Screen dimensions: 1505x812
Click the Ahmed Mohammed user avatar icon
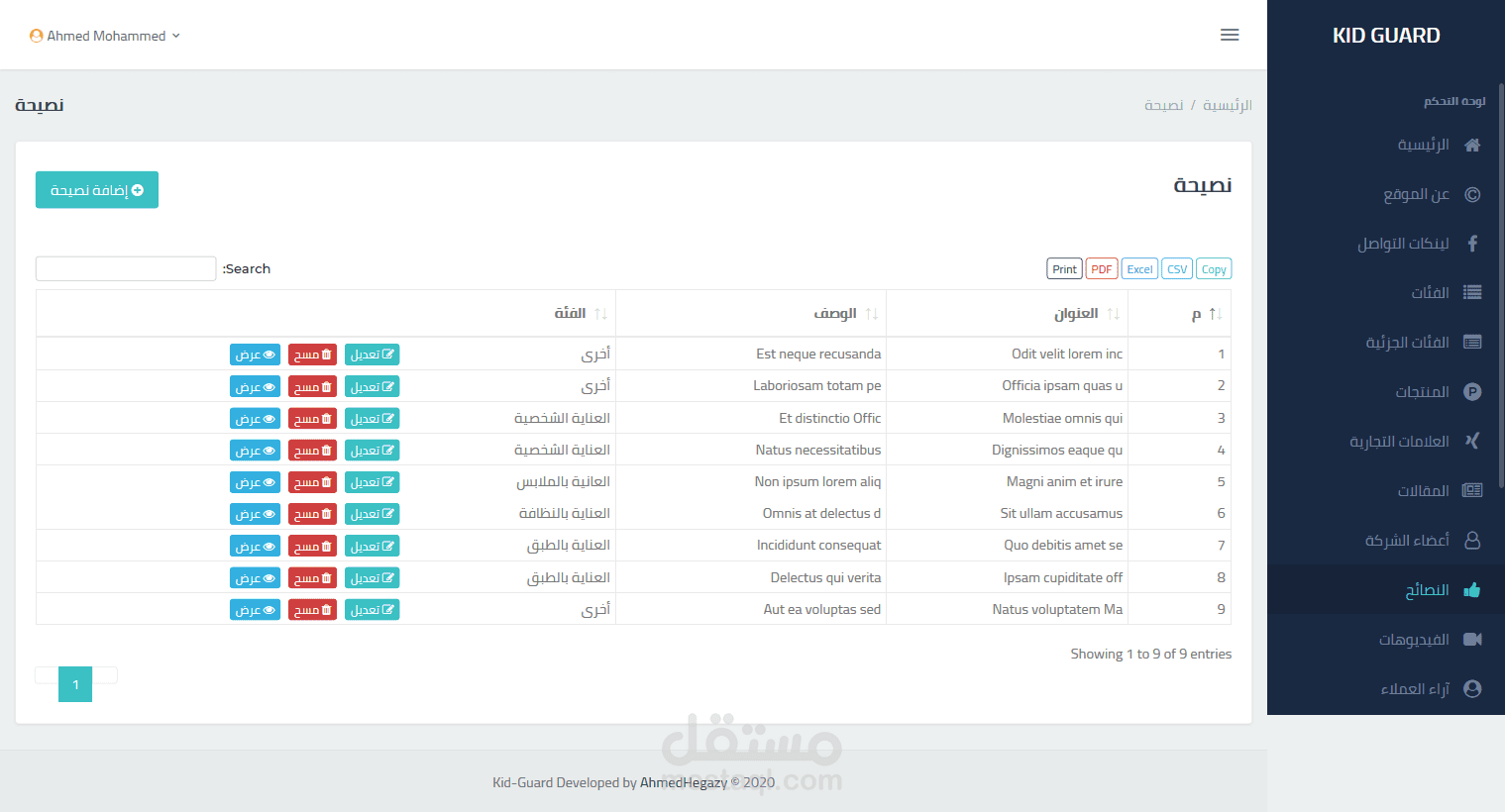point(37,36)
